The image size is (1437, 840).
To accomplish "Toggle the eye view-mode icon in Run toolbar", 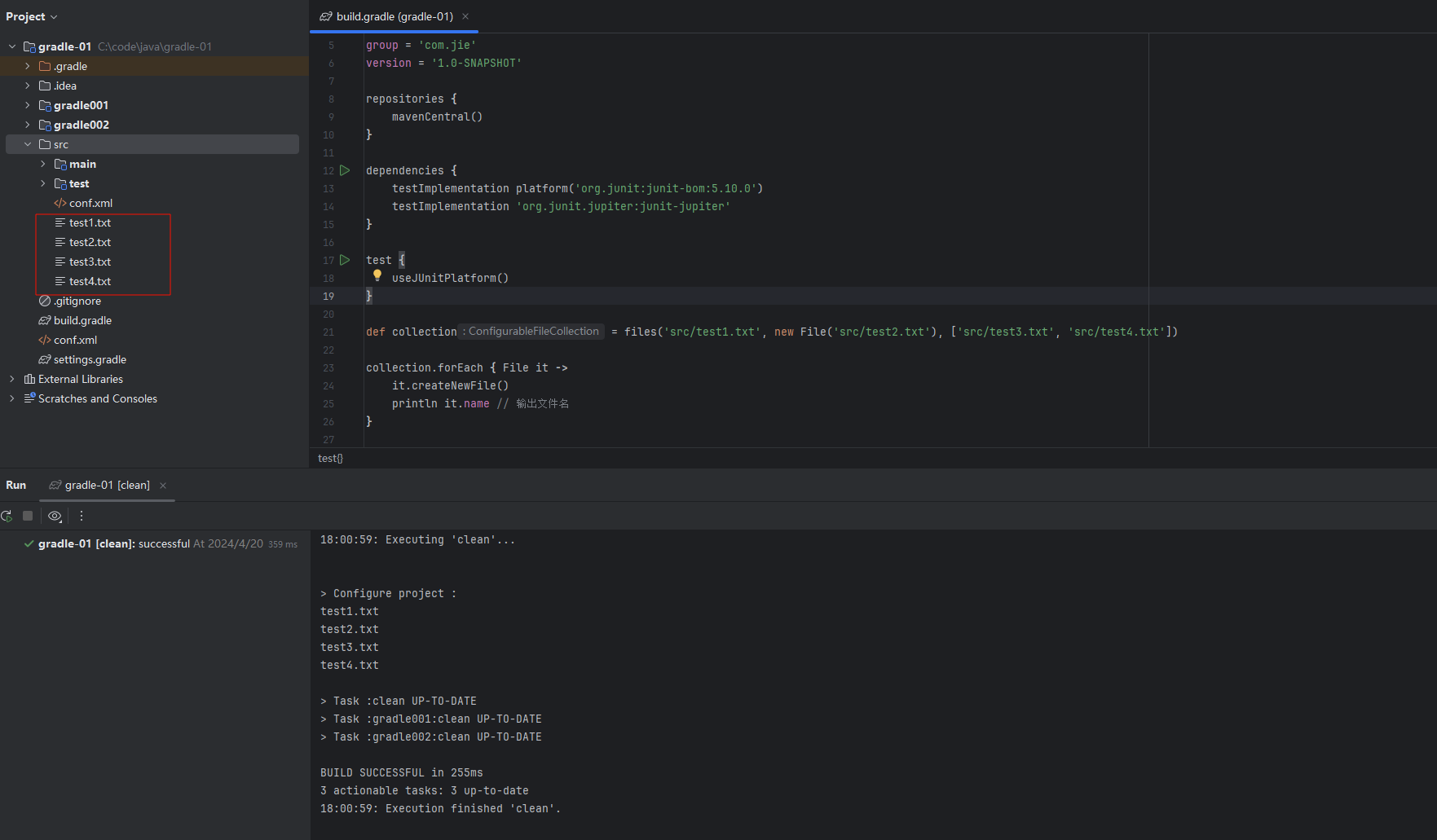I will tap(55, 516).
